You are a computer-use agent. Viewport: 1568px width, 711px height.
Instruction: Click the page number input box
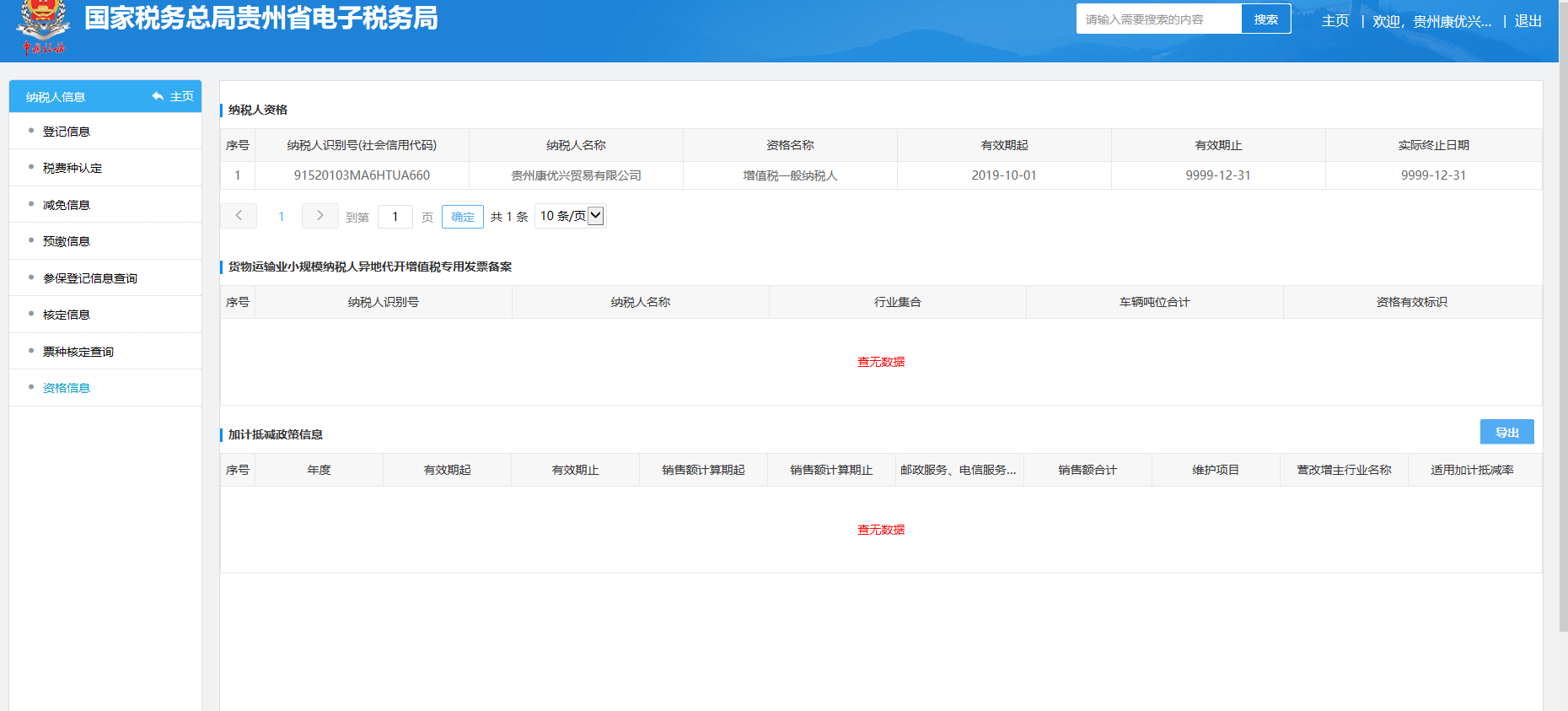point(395,217)
